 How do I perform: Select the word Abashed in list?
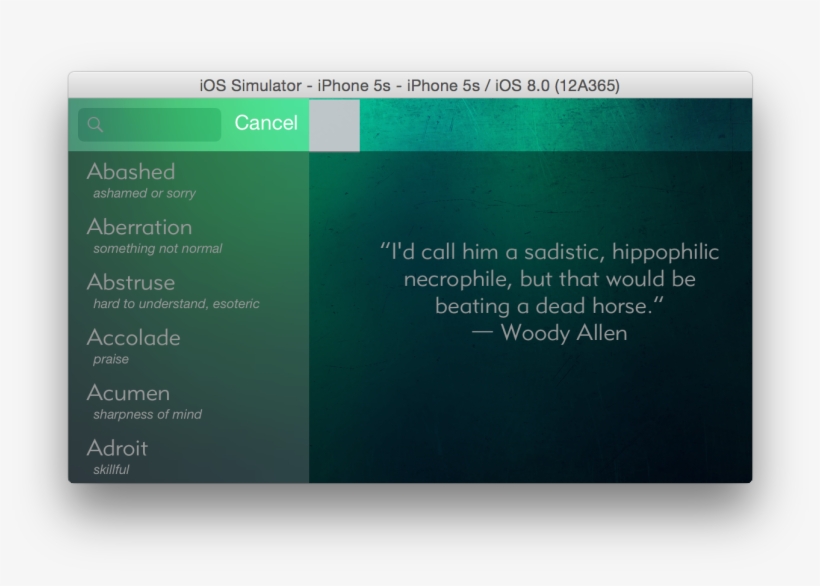point(131,172)
